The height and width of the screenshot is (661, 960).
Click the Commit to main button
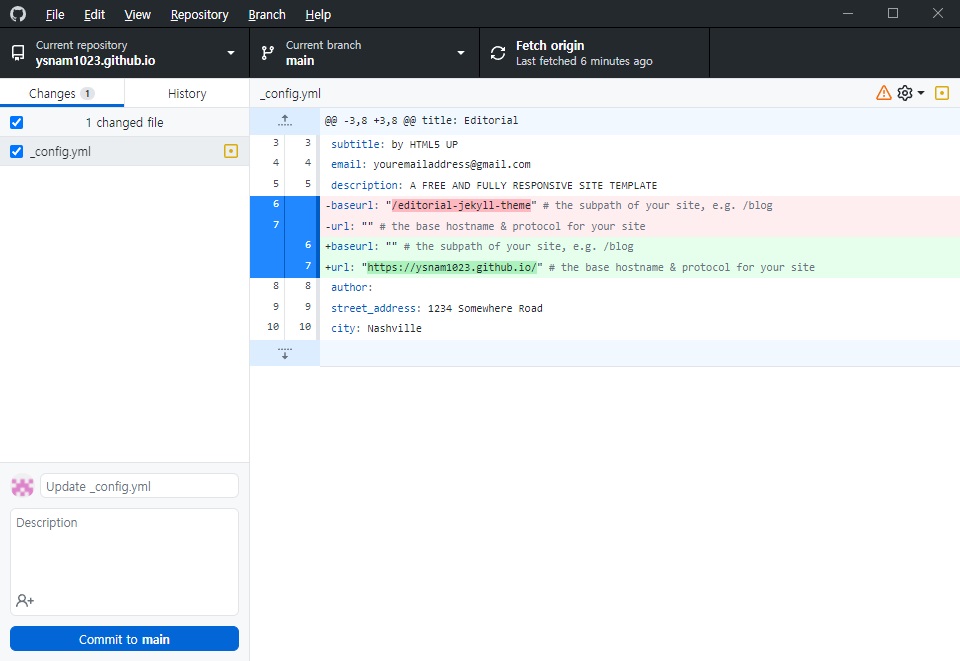click(124, 639)
